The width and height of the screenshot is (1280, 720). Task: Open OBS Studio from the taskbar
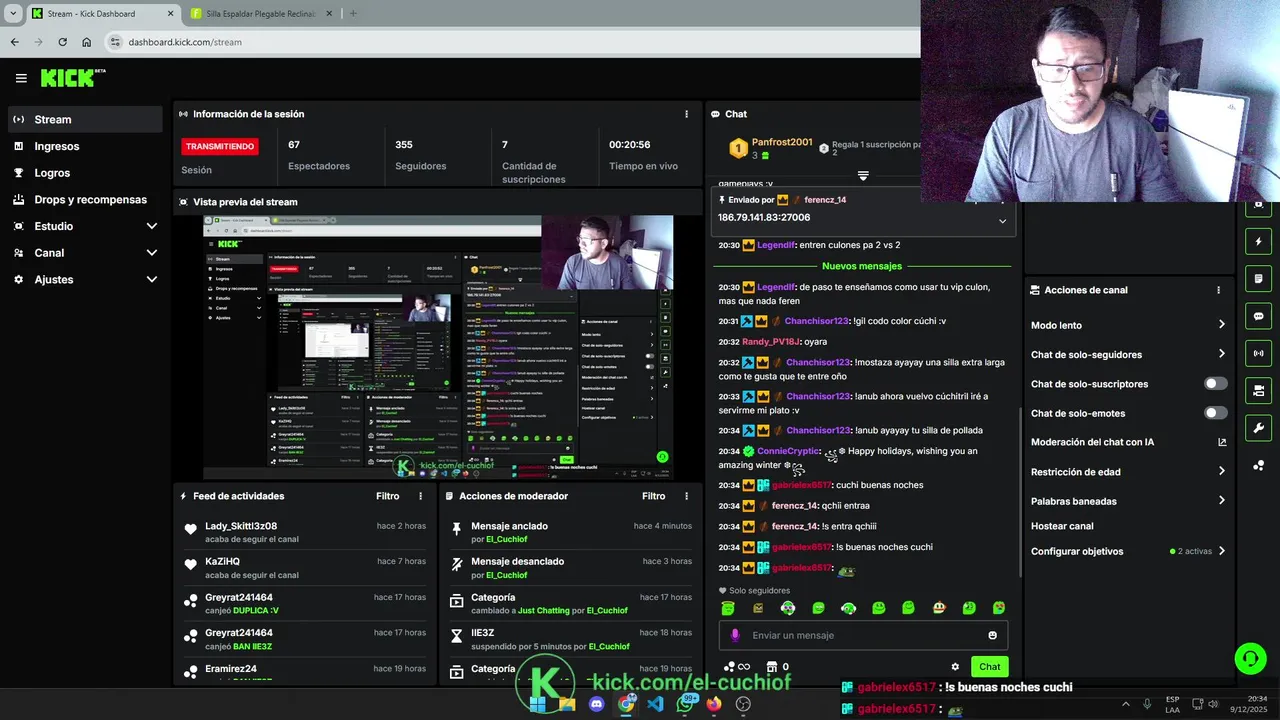pyautogui.click(x=743, y=704)
